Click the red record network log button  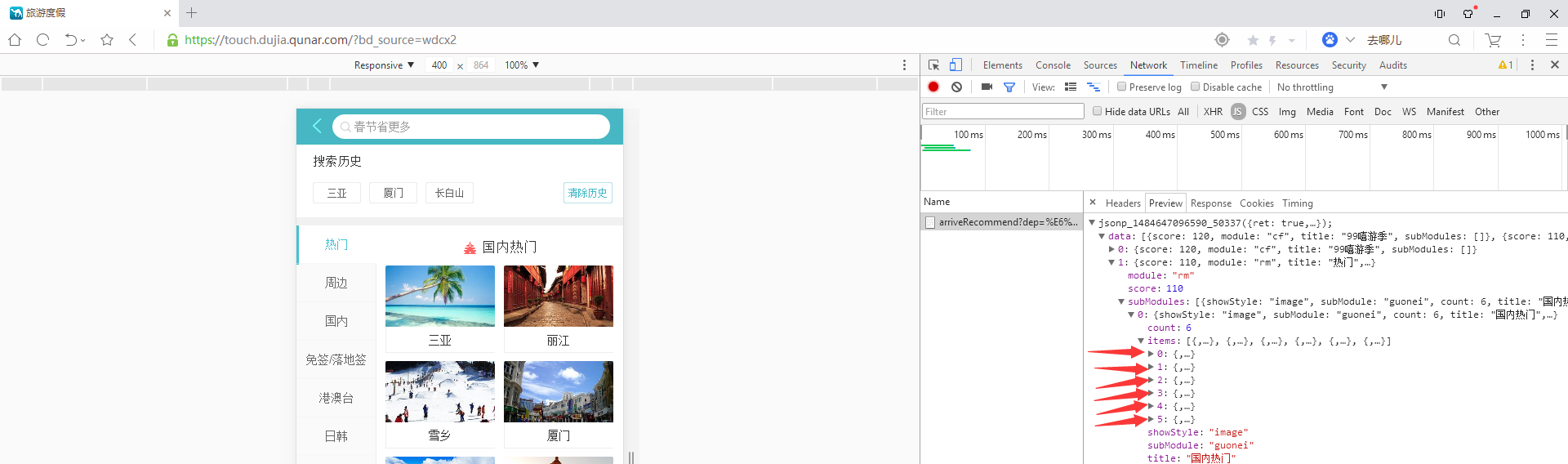pos(933,87)
